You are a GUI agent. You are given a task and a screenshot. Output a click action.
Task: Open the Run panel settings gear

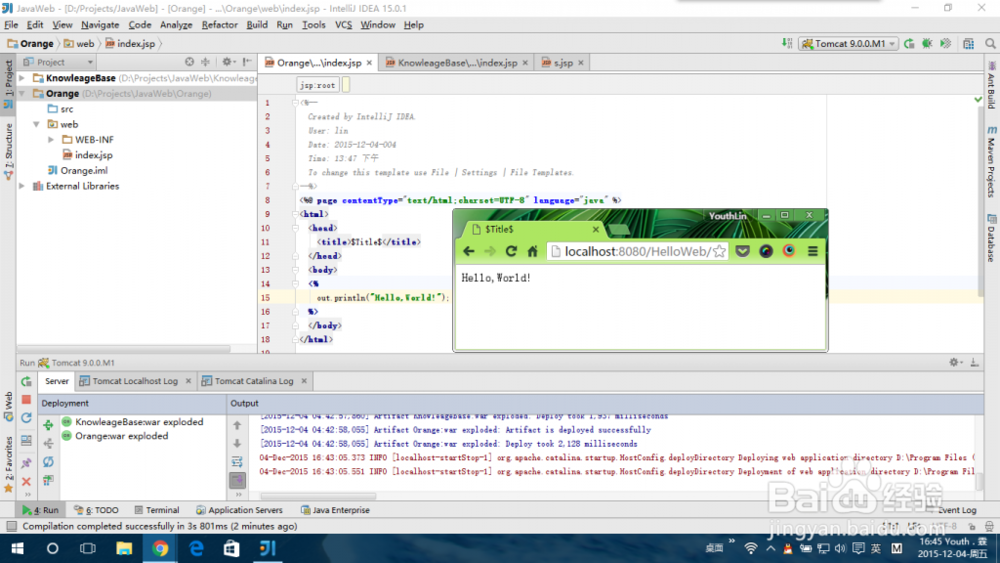955,362
